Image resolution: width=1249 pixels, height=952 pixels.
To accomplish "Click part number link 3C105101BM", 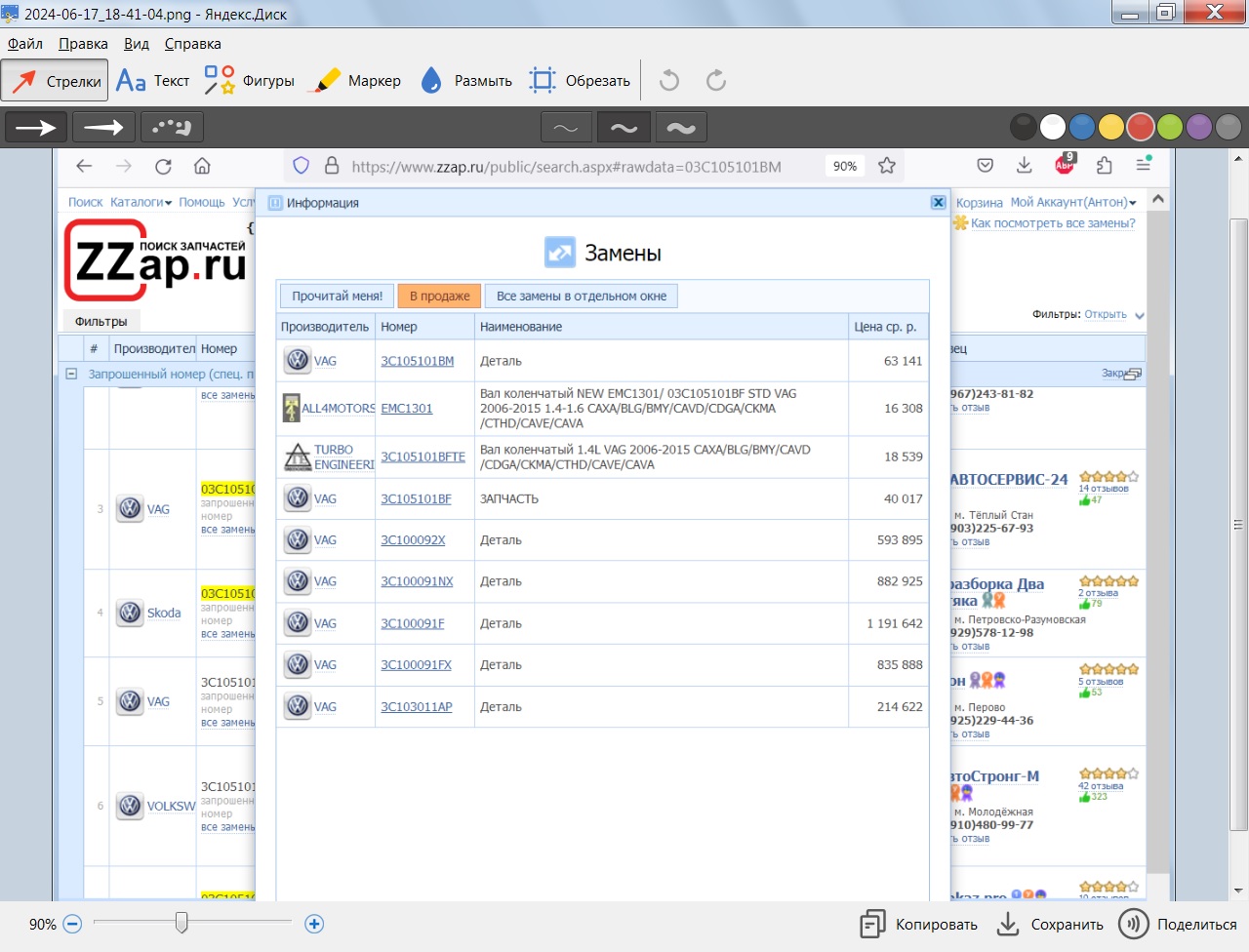I will (417, 361).
